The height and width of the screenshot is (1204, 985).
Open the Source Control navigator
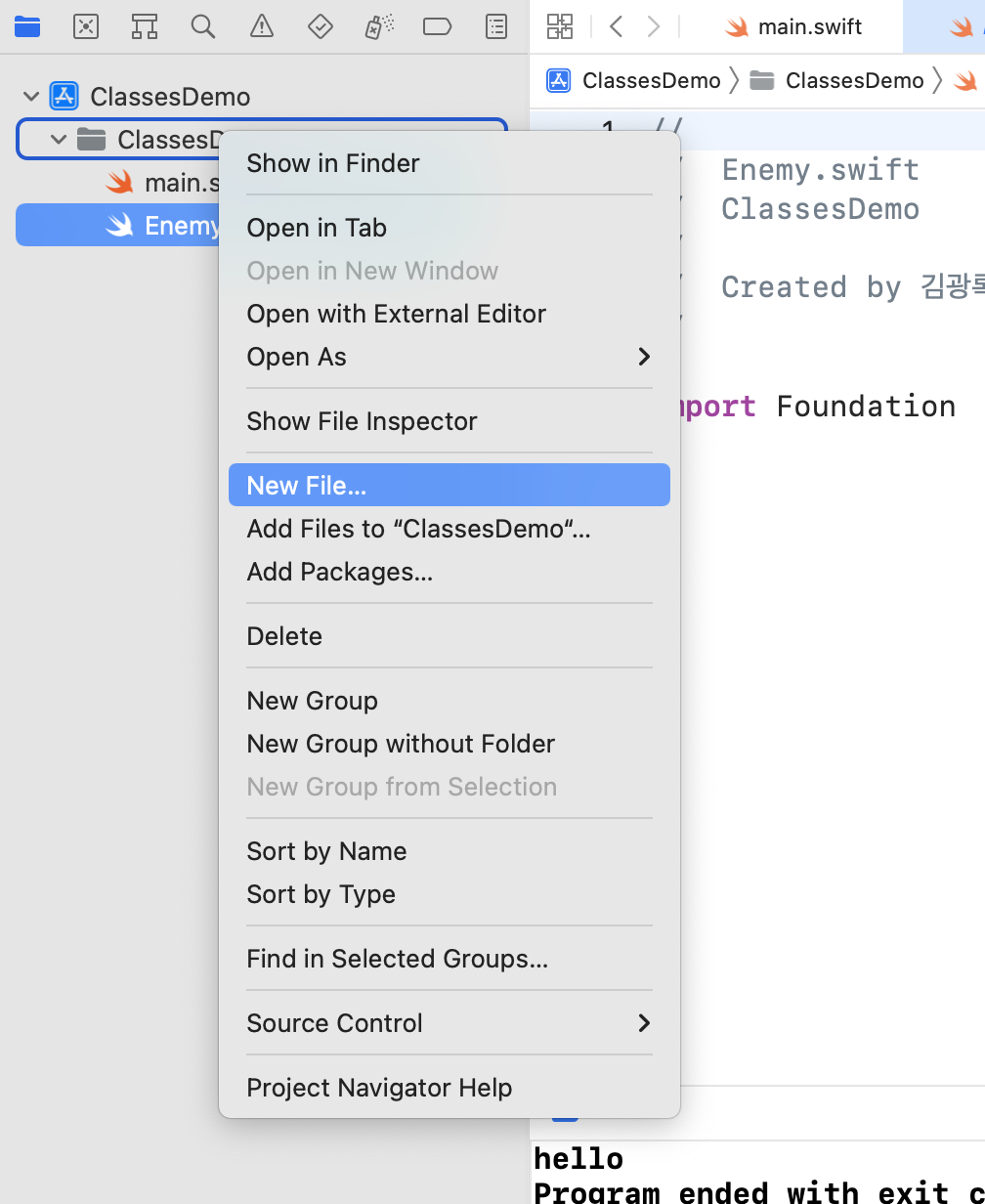click(x=86, y=26)
